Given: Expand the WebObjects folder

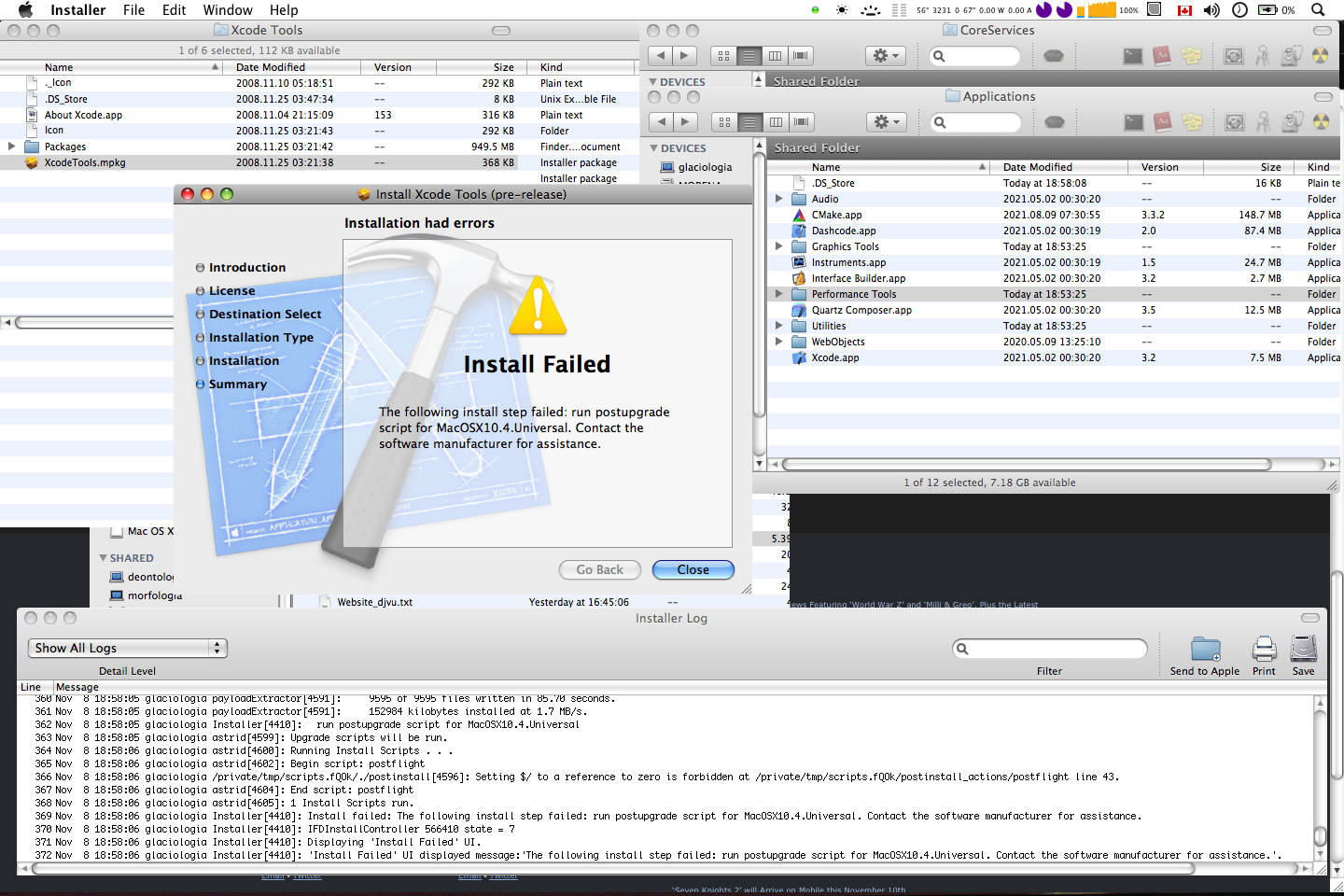Looking at the screenshot, I should (x=778, y=342).
